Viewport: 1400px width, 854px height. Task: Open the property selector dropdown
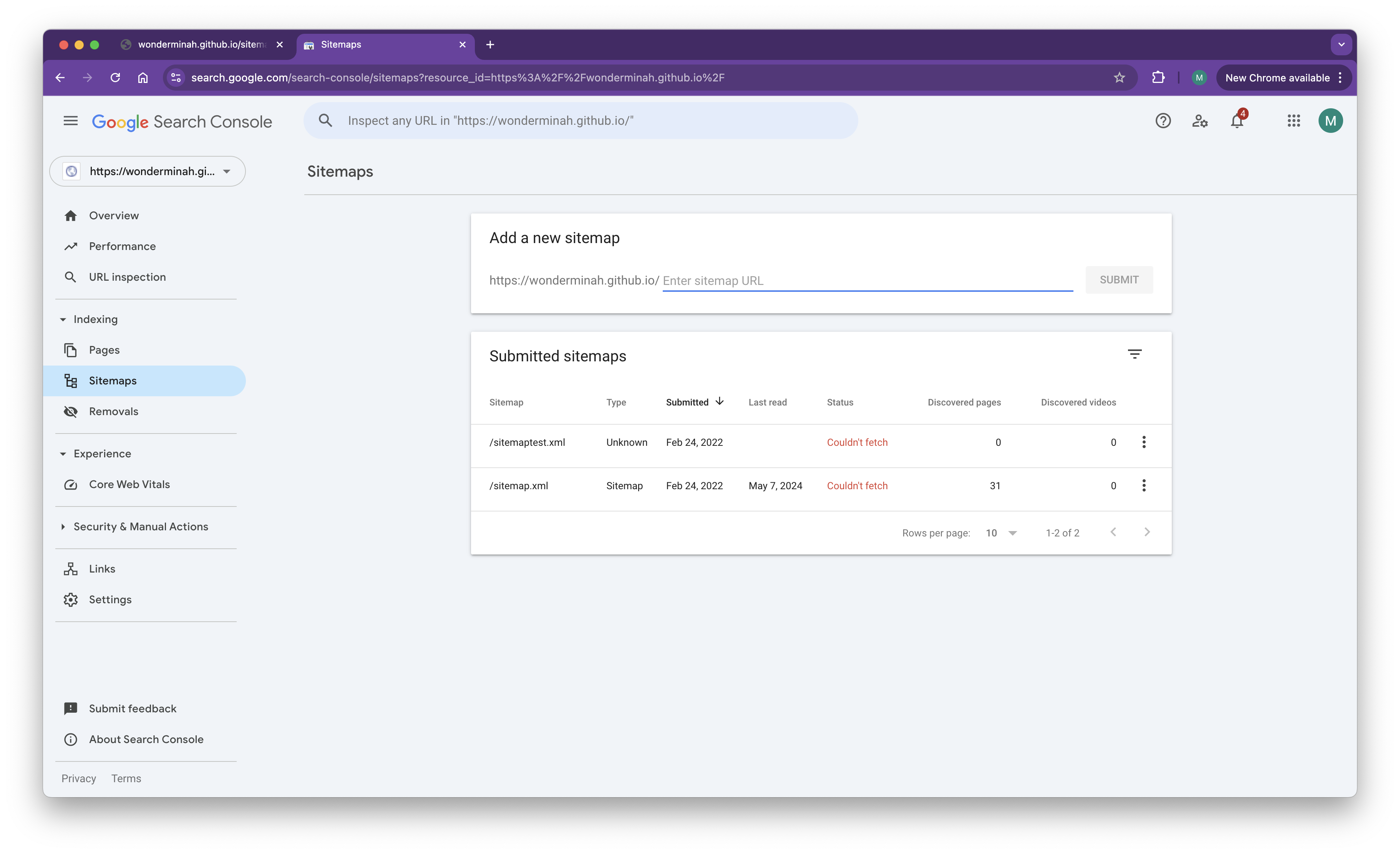148,172
